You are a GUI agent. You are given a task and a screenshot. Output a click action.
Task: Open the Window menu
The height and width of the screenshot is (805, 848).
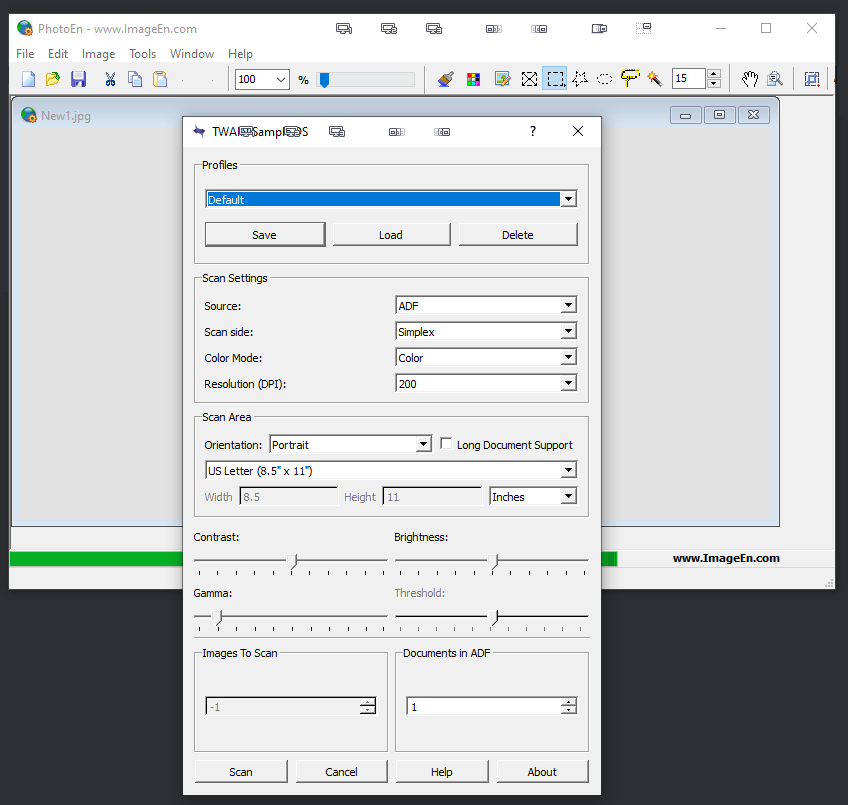(x=192, y=54)
